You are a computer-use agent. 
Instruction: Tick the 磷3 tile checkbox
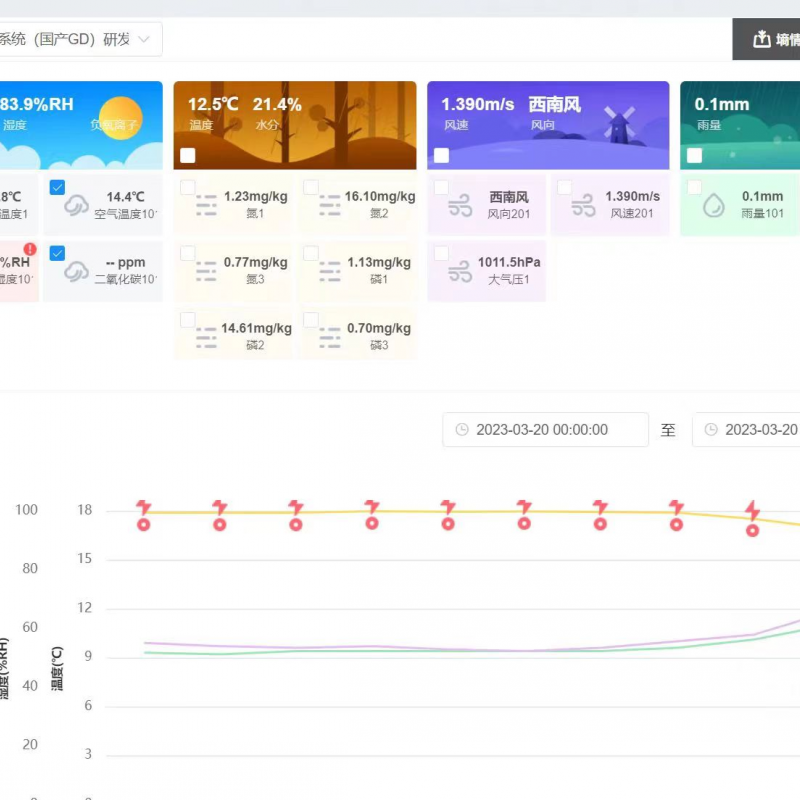311,319
